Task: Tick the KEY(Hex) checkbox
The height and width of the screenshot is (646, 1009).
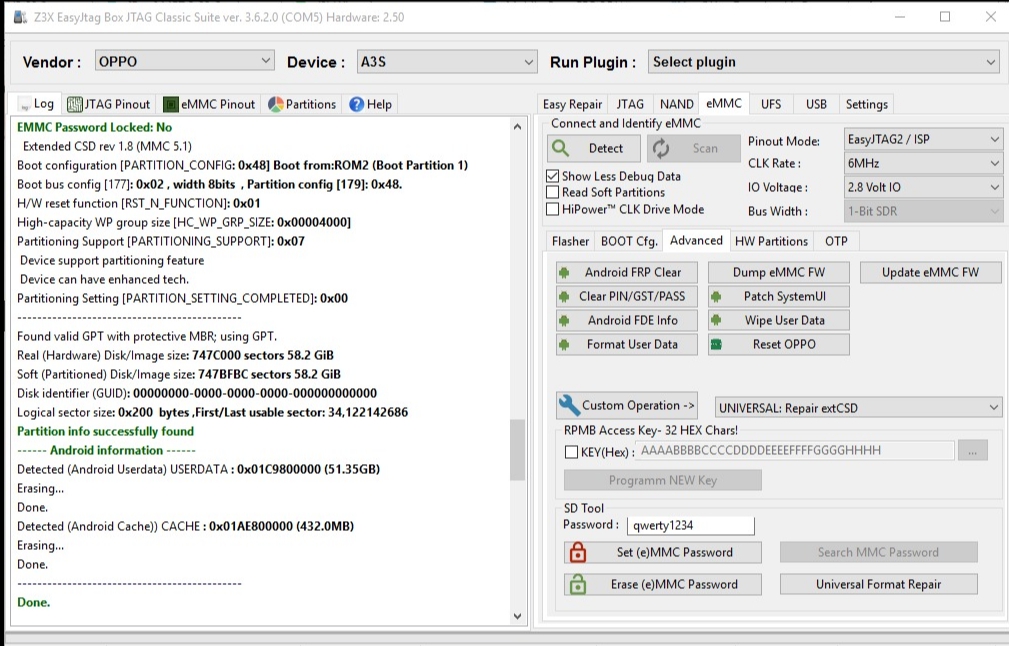Action: [571, 452]
